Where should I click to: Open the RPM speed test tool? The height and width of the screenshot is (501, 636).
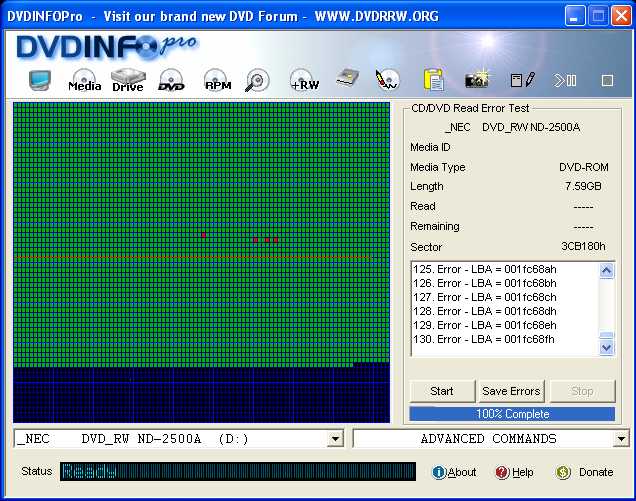point(218,80)
